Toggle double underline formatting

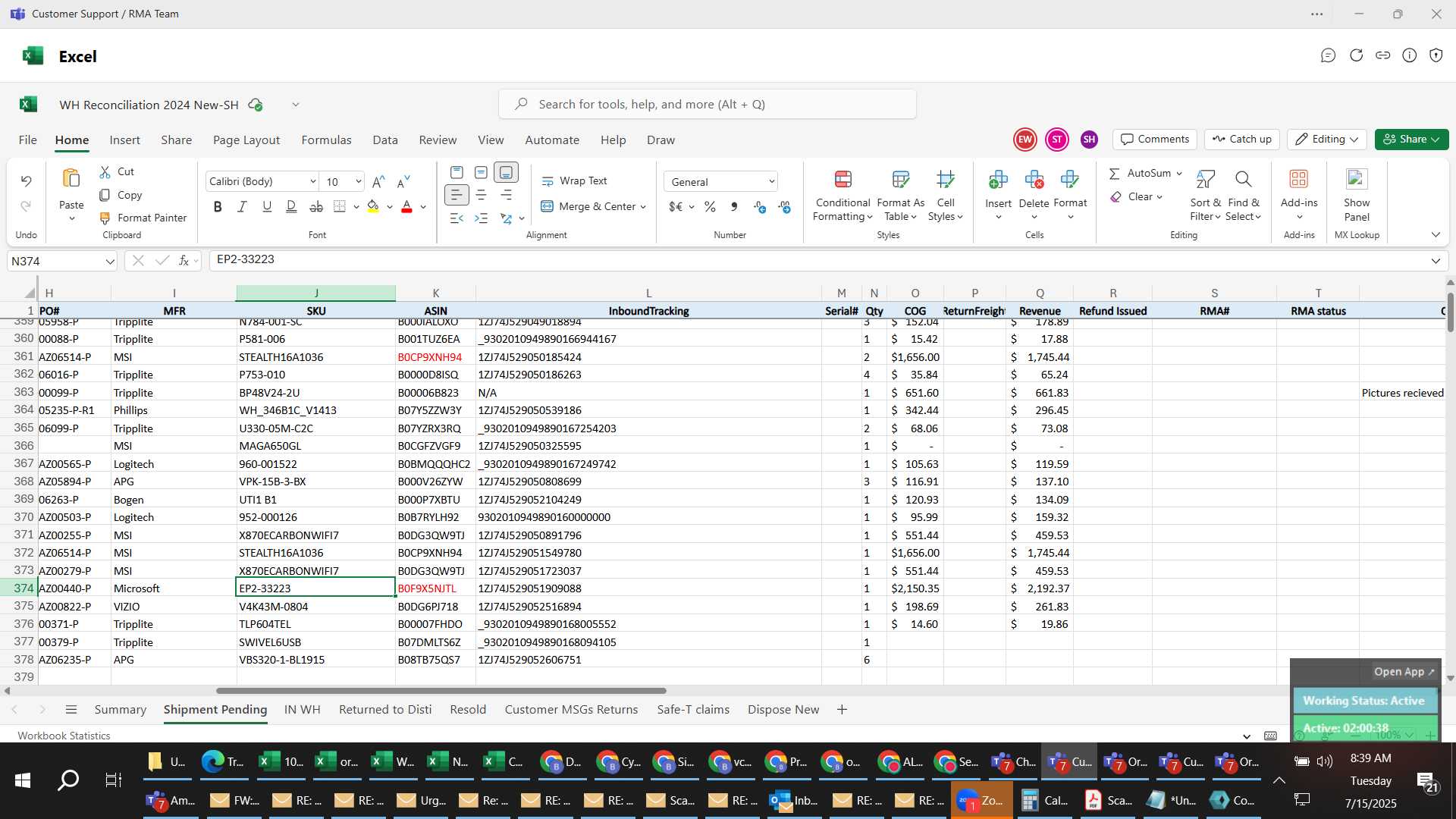(291, 206)
